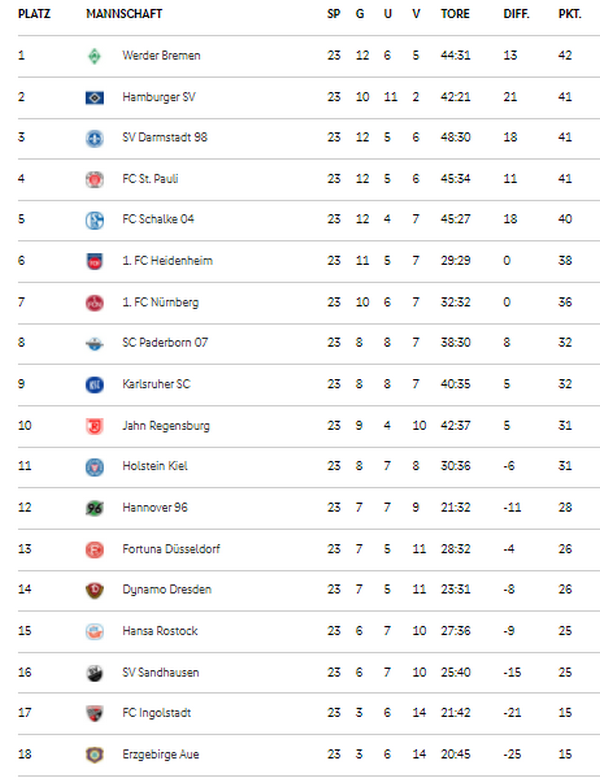Click the DIFF. column header
600x783 pixels.
click(x=516, y=14)
